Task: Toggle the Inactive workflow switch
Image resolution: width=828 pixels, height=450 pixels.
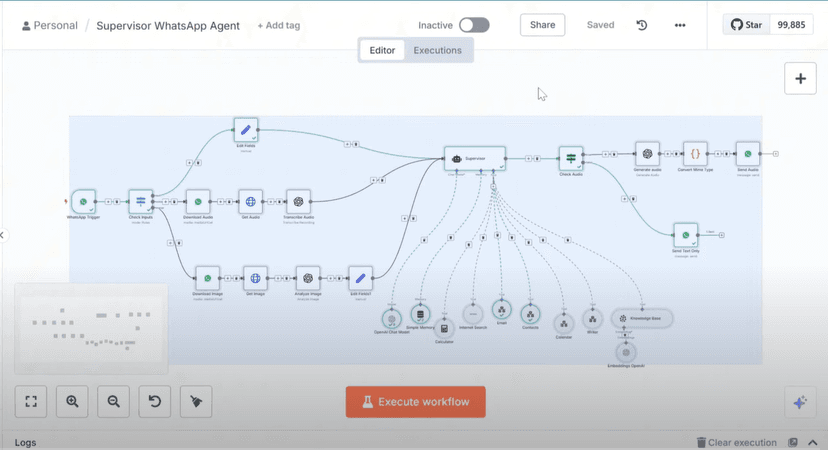Action: [x=474, y=25]
